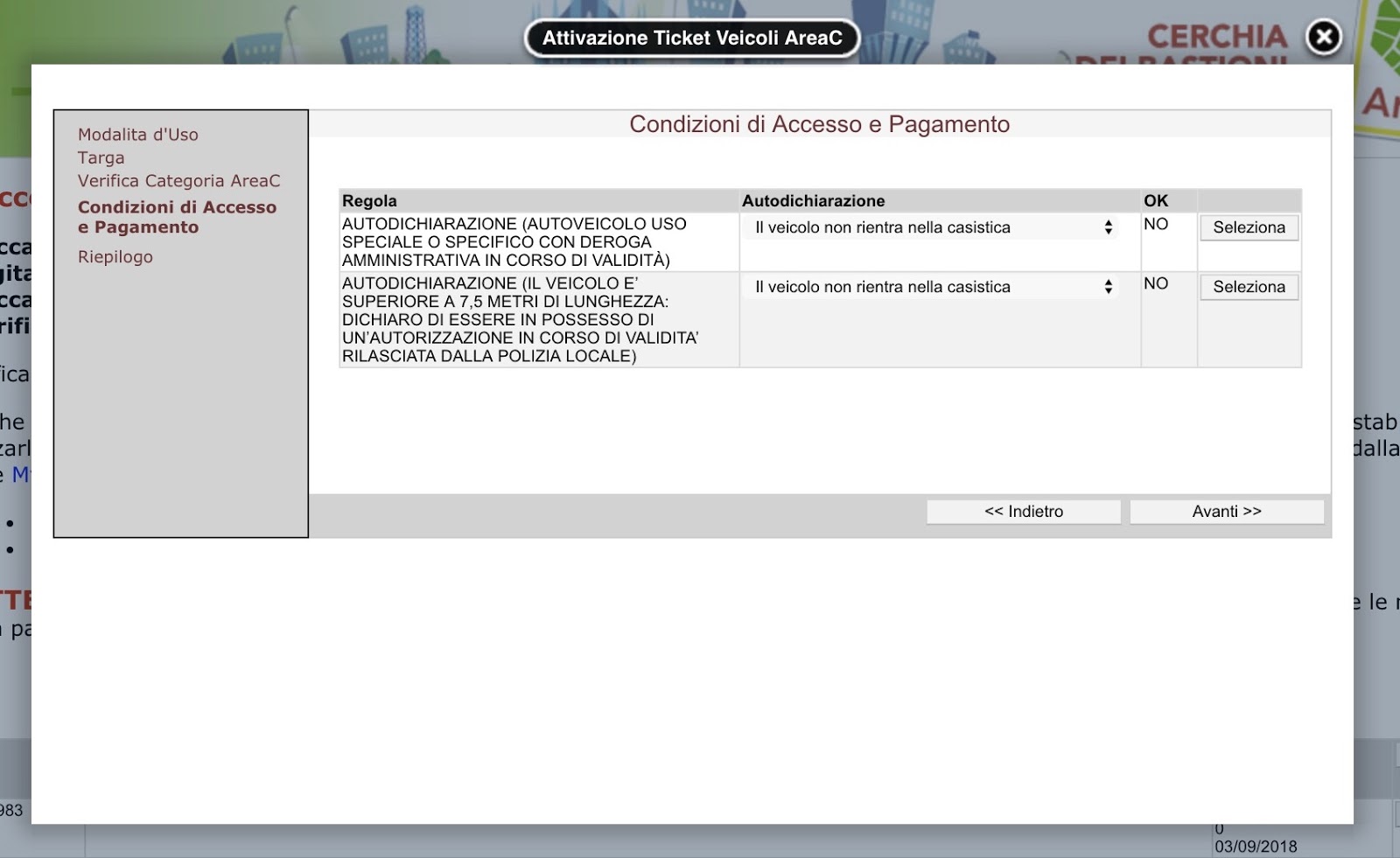Viewport: 1400px width, 858px height.
Task: Go to Verifica Categoria AreaC step
Action: click(179, 181)
